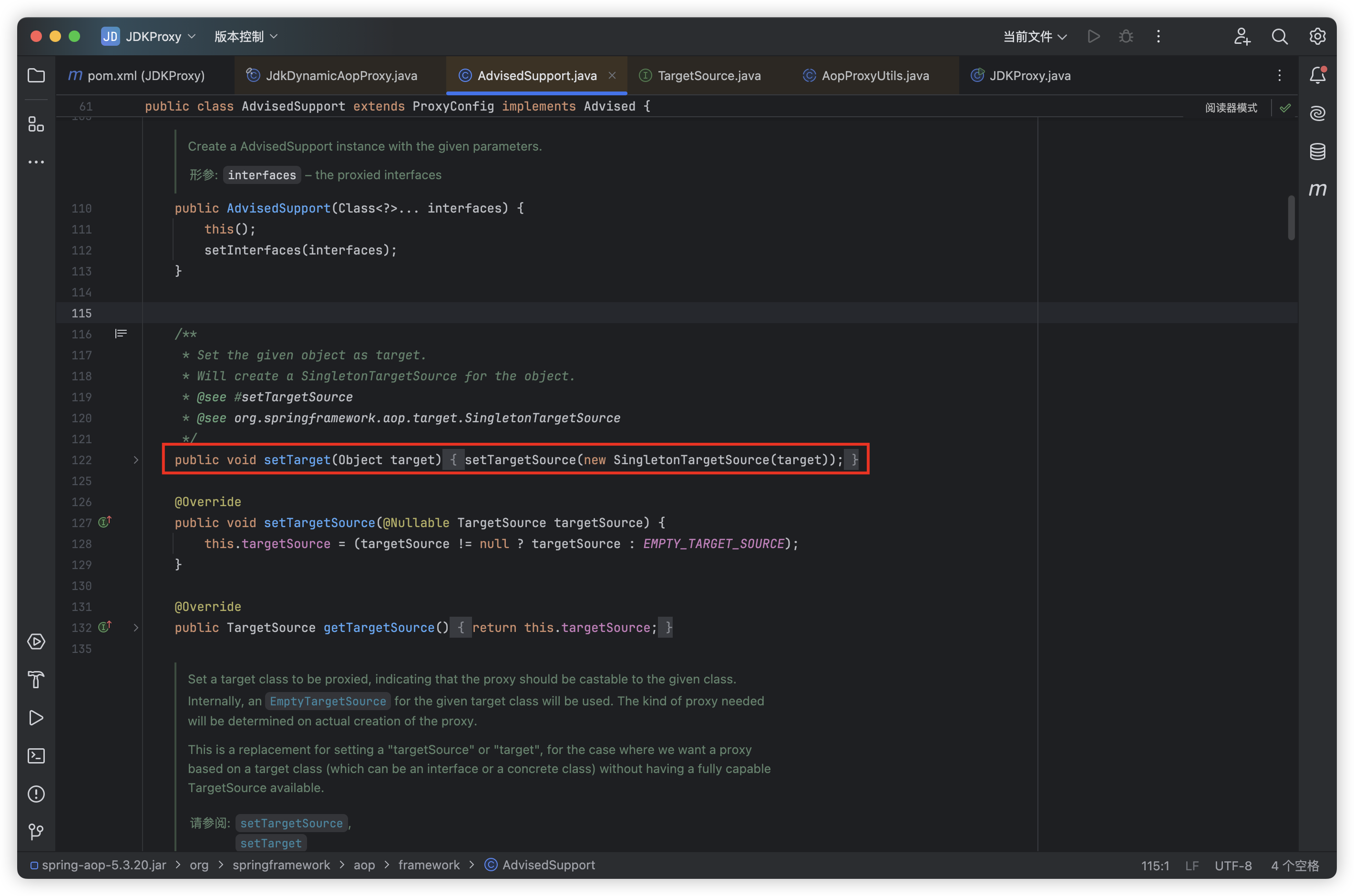The height and width of the screenshot is (896, 1354).
Task: Expand the folded body of getTargetSource()
Action: click(461, 627)
